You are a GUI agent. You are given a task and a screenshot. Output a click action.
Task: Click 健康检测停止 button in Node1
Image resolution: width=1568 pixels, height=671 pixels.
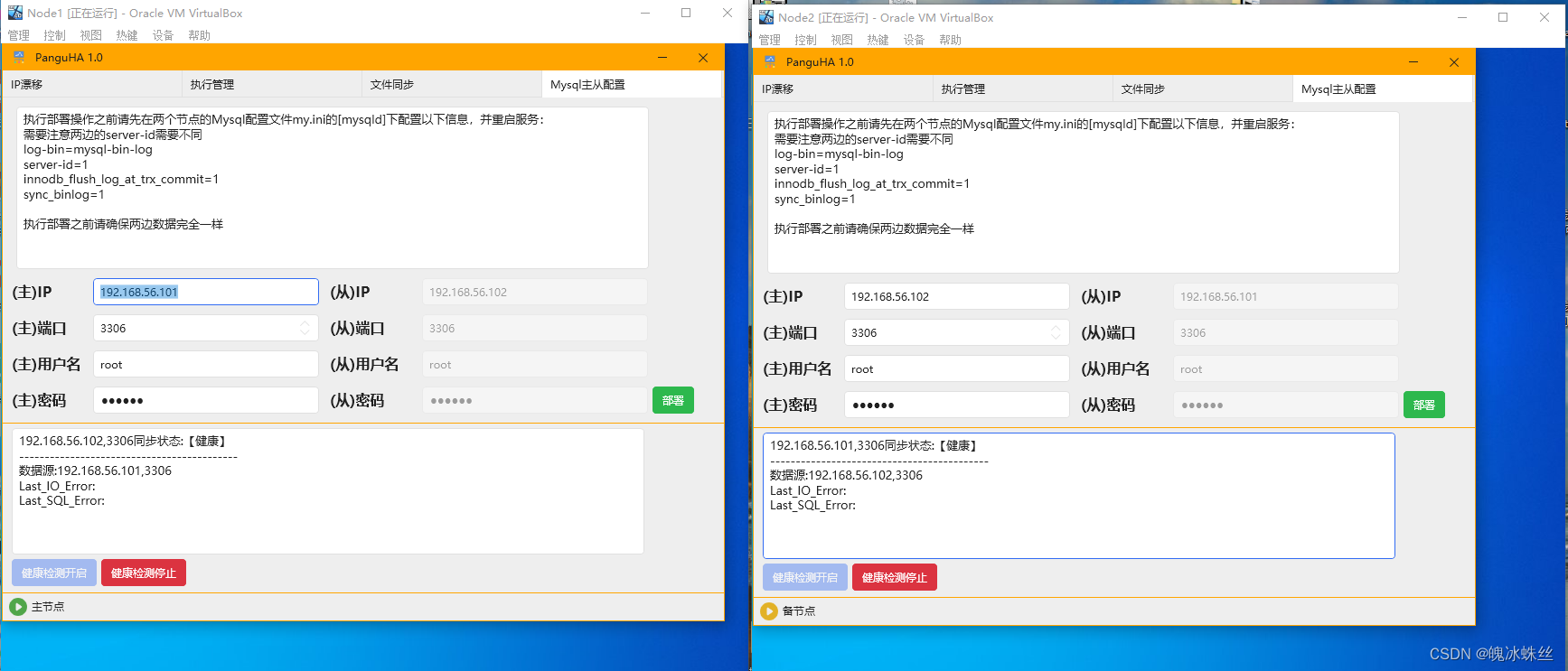144,573
